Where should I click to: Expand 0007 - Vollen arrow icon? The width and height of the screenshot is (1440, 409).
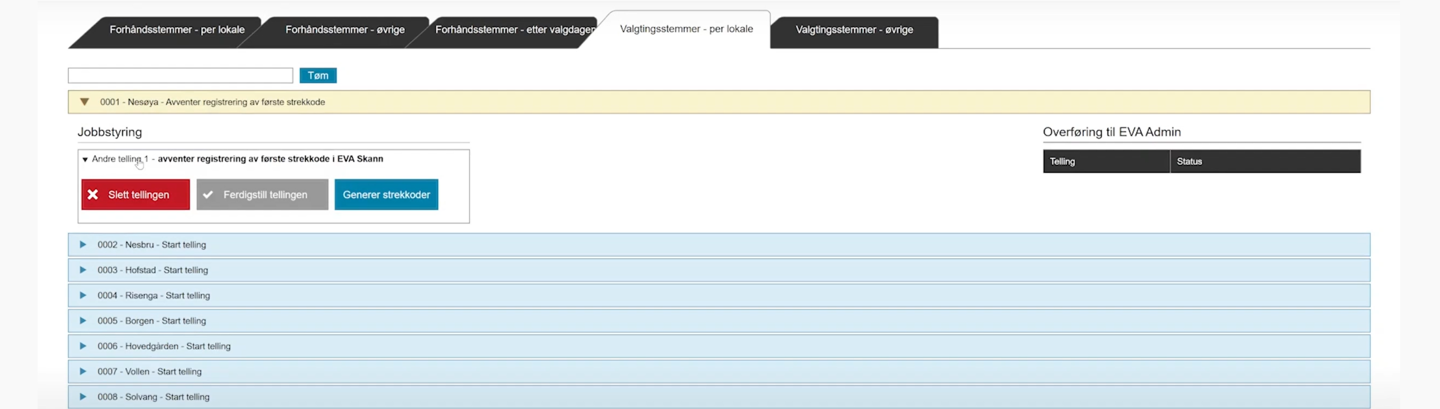coord(83,372)
